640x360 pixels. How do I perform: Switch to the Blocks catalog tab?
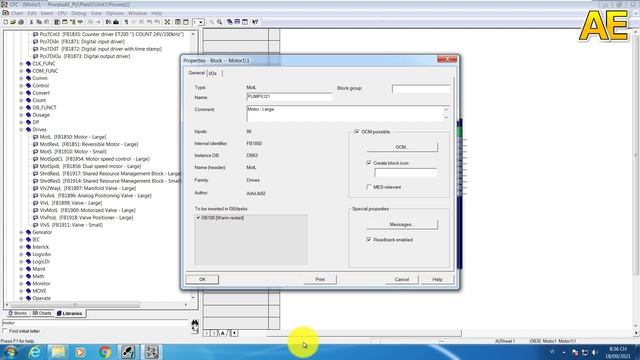[18, 313]
